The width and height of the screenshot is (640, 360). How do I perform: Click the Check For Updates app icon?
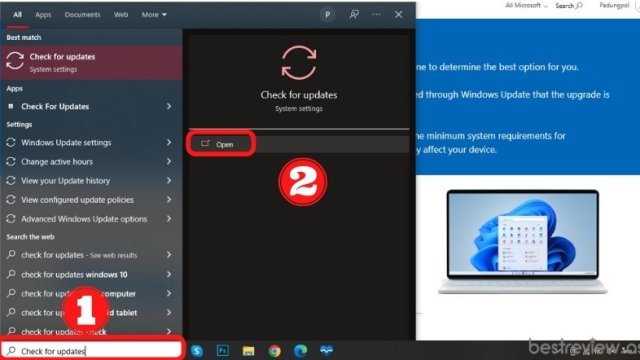(x=11, y=107)
